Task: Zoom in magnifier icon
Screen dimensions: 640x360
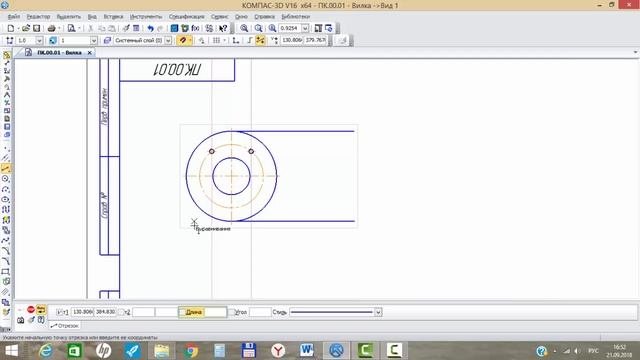Action: tap(244, 28)
